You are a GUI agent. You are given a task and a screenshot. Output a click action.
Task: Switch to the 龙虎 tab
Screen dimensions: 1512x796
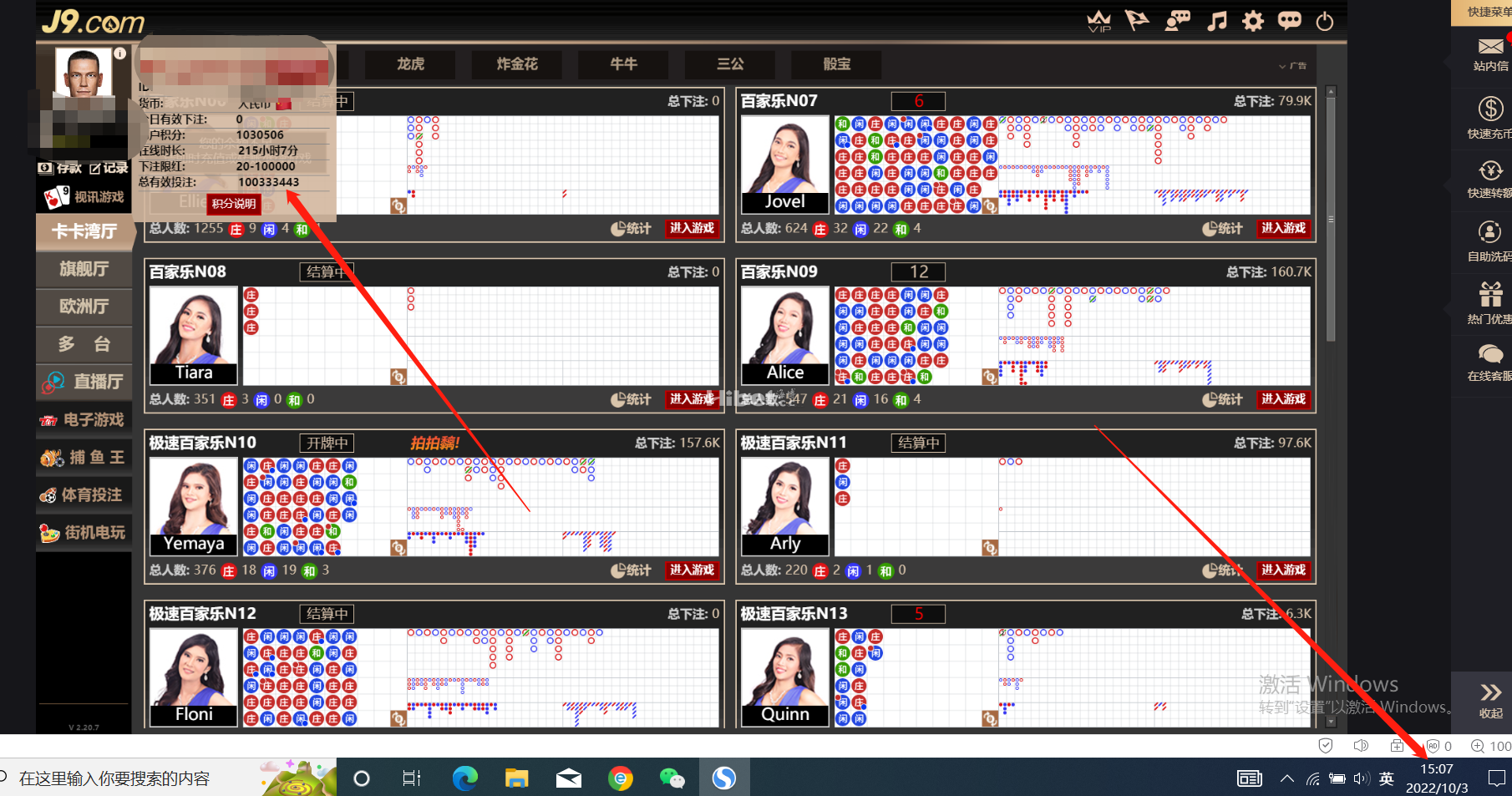pos(410,64)
